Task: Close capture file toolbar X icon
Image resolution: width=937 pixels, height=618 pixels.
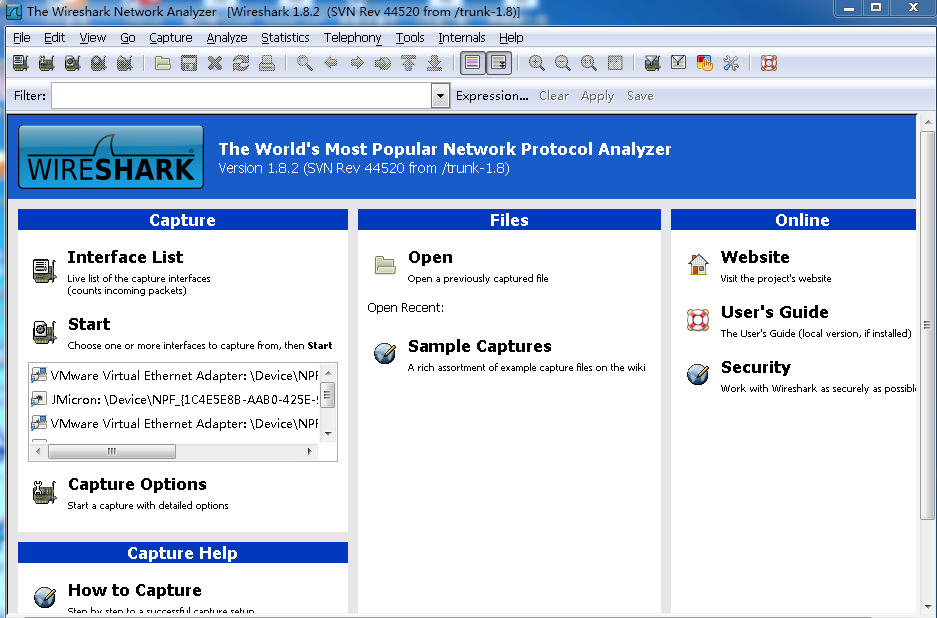Action: pyautogui.click(x=215, y=63)
